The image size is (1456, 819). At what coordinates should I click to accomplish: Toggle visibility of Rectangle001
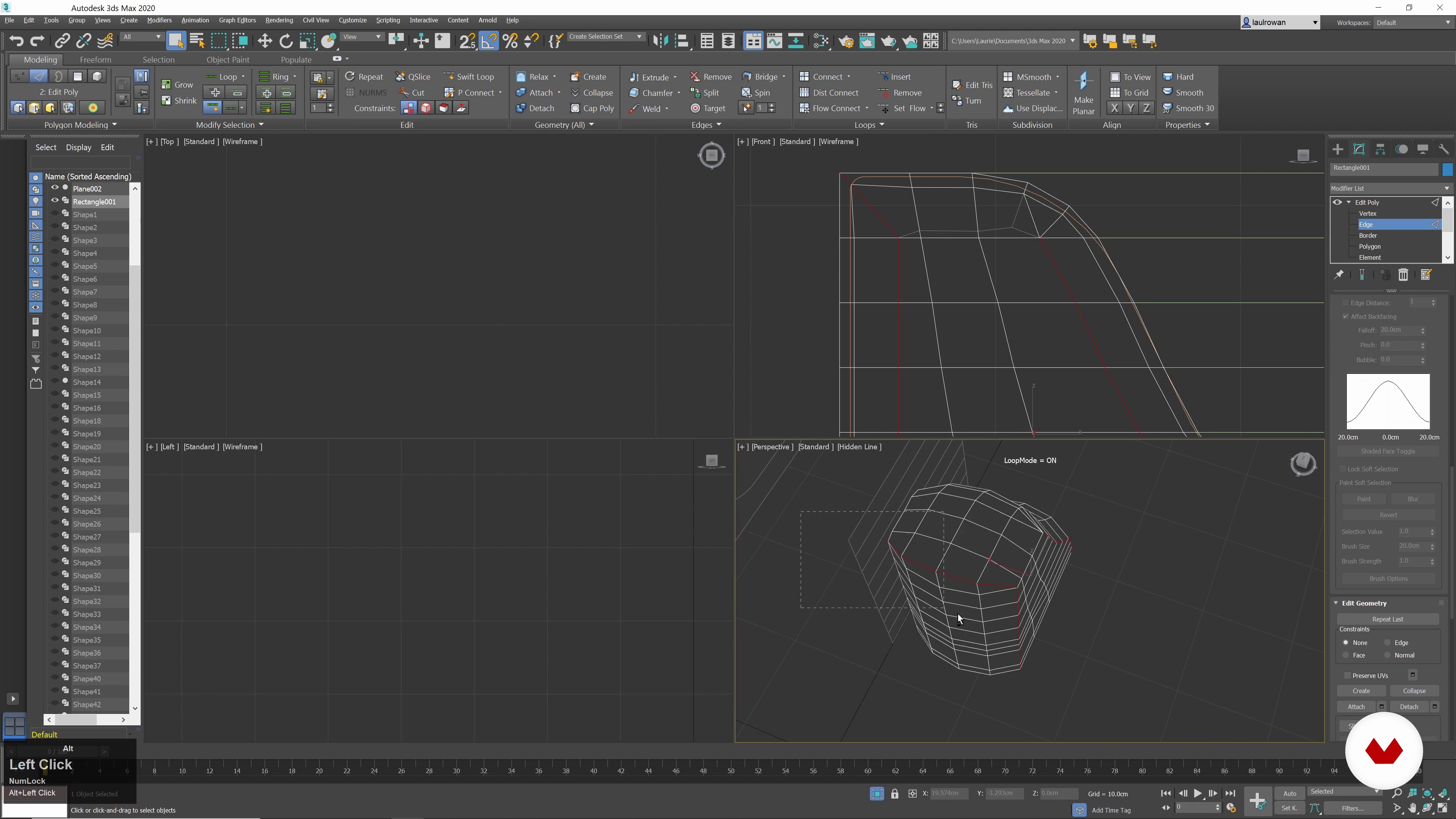click(x=55, y=201)
